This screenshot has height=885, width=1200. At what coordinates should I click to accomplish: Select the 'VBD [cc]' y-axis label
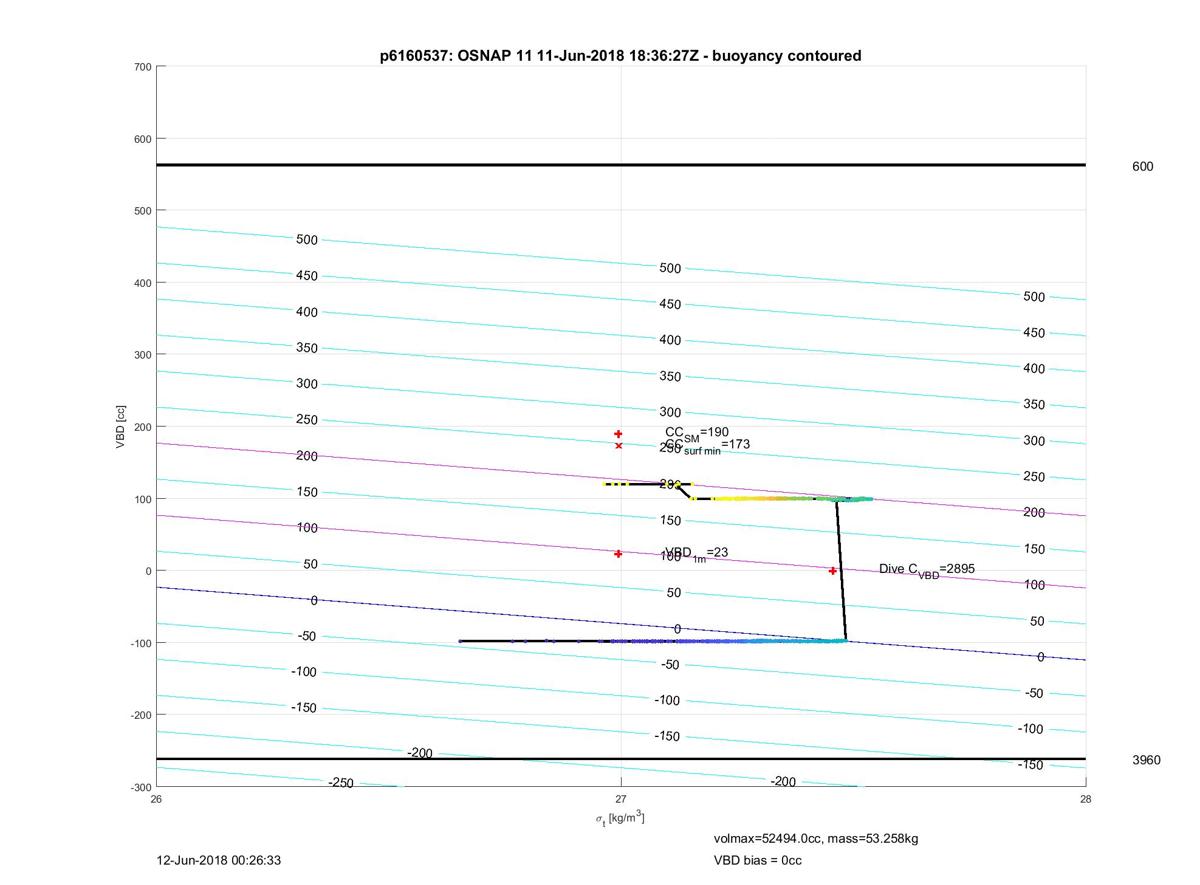pyautogui.click(x=121, y=426)
